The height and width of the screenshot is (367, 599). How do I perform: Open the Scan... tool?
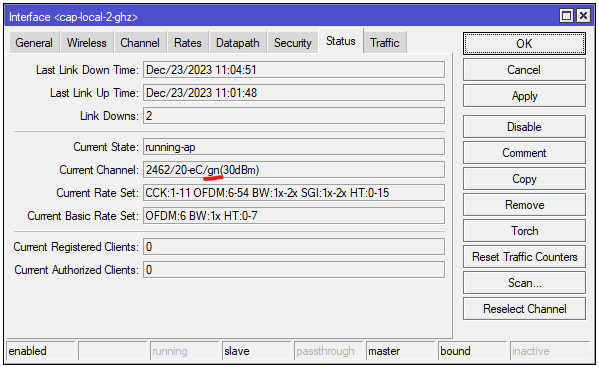(524, 283)
